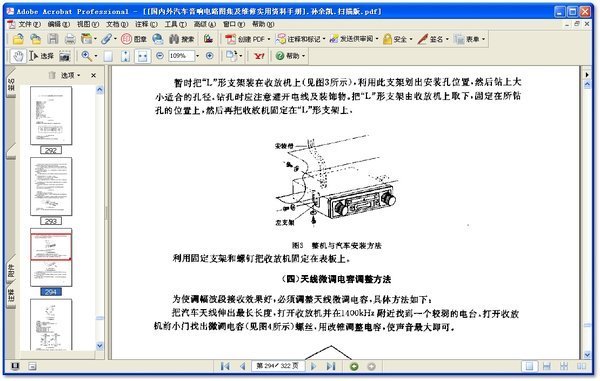Go to first page arrow
This screenshot has width=600, height=381.
tap(225, 366)
